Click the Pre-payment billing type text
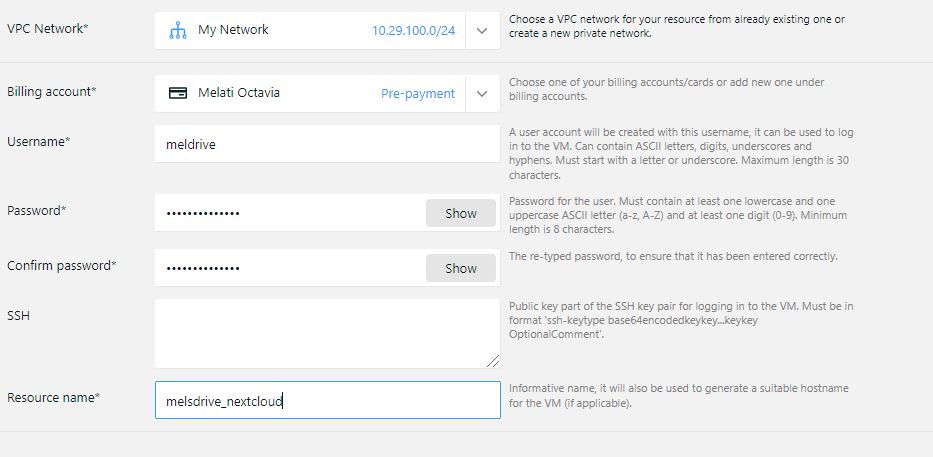933x457 pixels. coord(417,93)
